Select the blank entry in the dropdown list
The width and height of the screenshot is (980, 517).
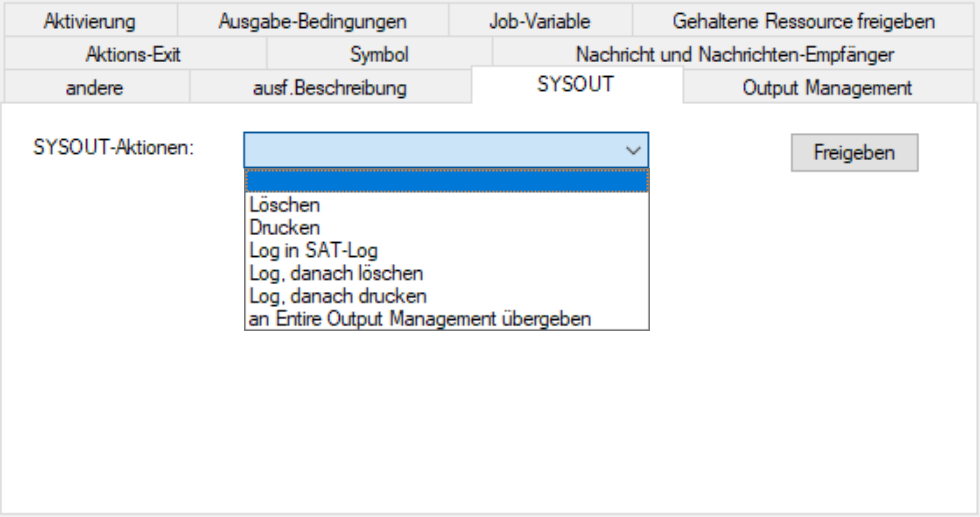click(446, 182)
